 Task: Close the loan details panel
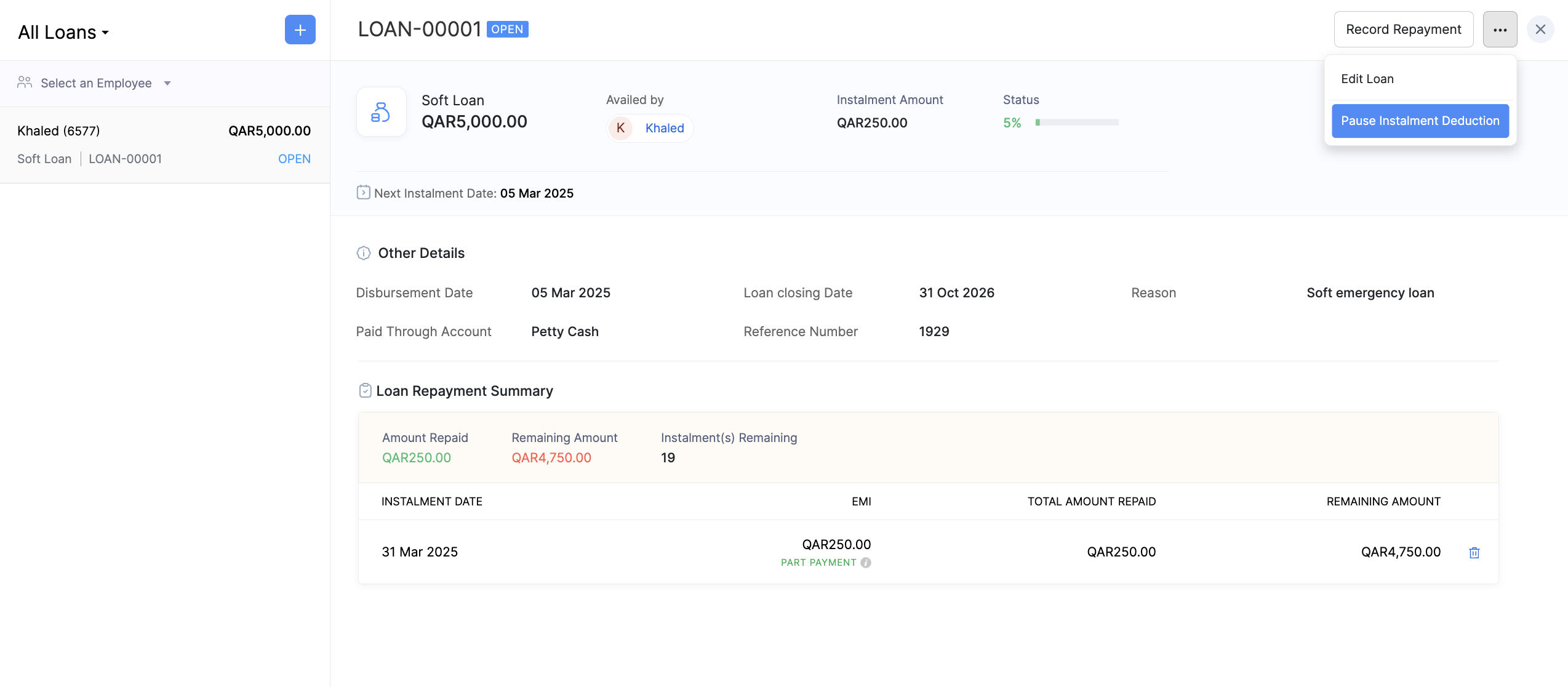coord(1540,30)
